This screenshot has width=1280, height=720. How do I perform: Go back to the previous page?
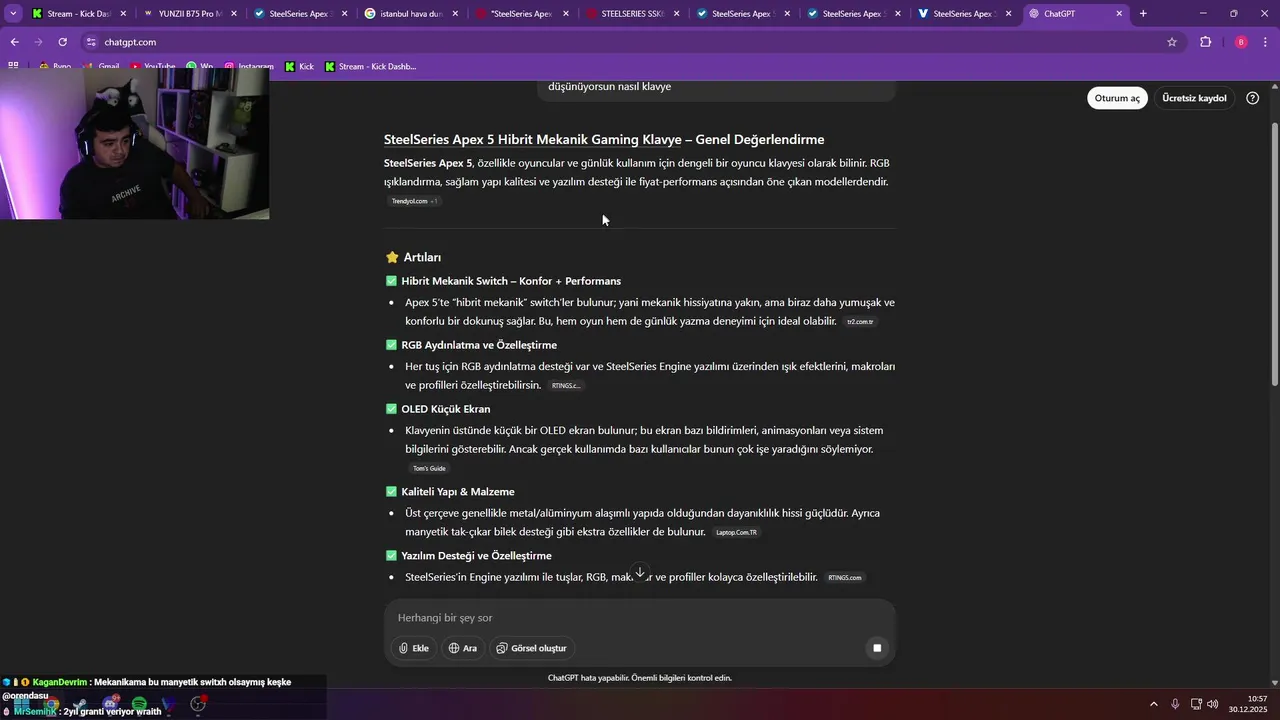coord(14,42)
